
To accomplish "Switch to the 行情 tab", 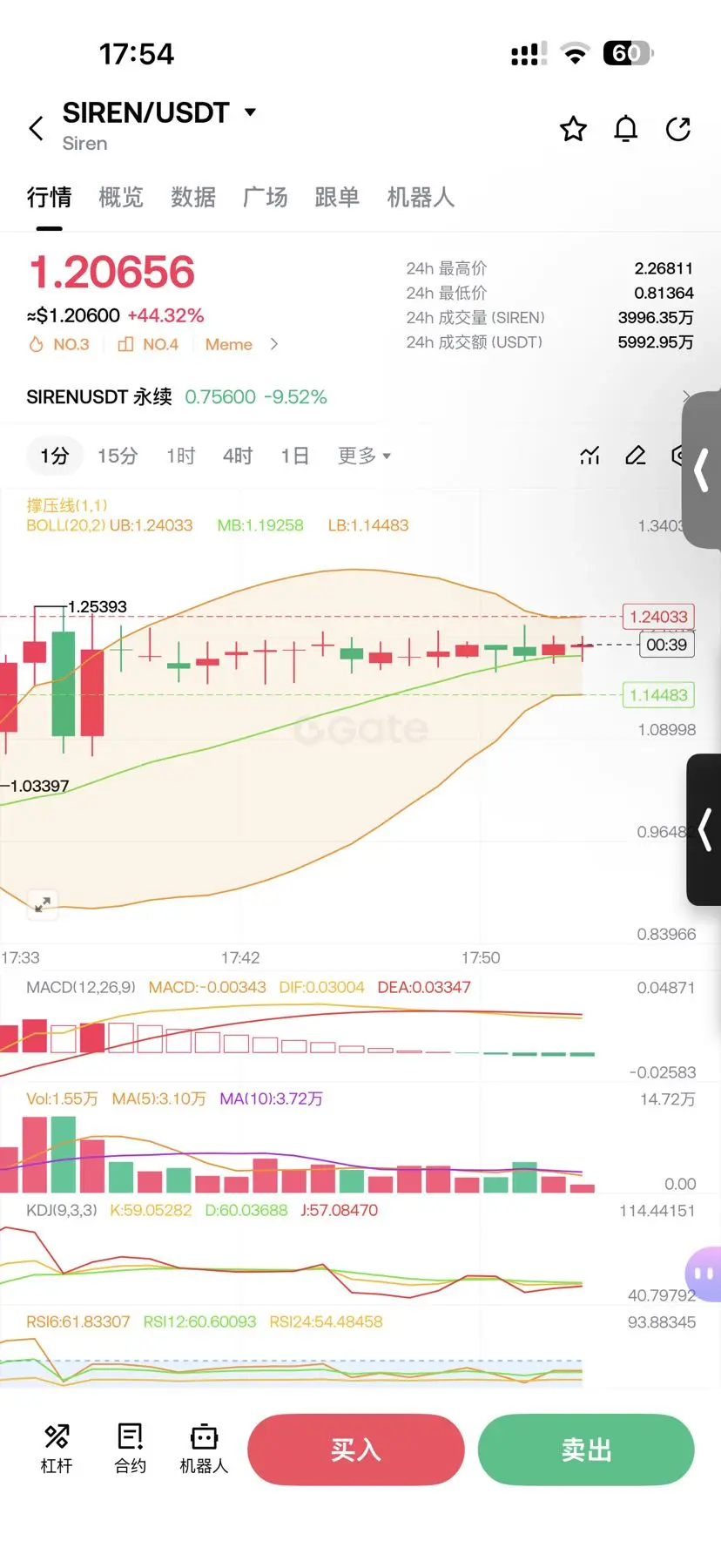I will pyautogui.click(x=49, y=198).
